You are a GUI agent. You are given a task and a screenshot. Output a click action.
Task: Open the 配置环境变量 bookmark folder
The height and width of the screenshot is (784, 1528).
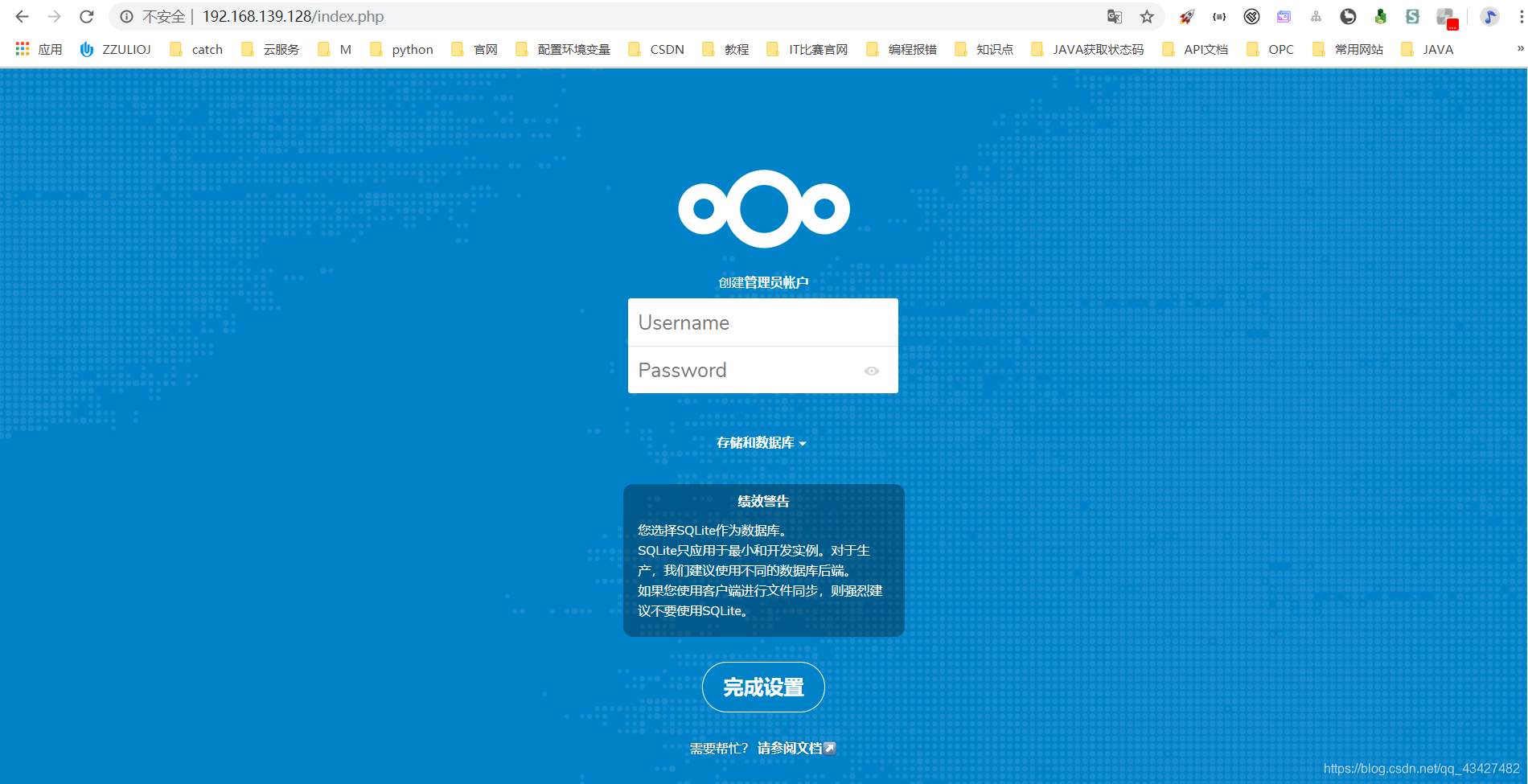click(563, 49)
